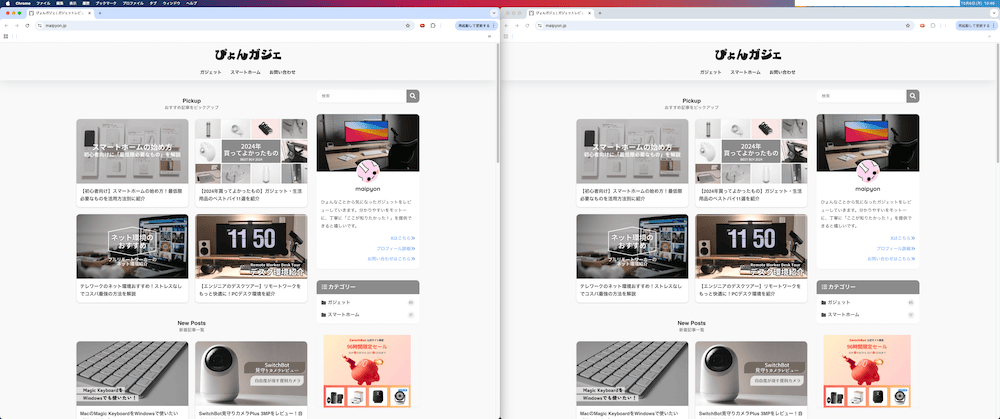Open the Apps grid icon in the left bookmarks bar
Screen dimensions: 1000x419
[6, 36]
